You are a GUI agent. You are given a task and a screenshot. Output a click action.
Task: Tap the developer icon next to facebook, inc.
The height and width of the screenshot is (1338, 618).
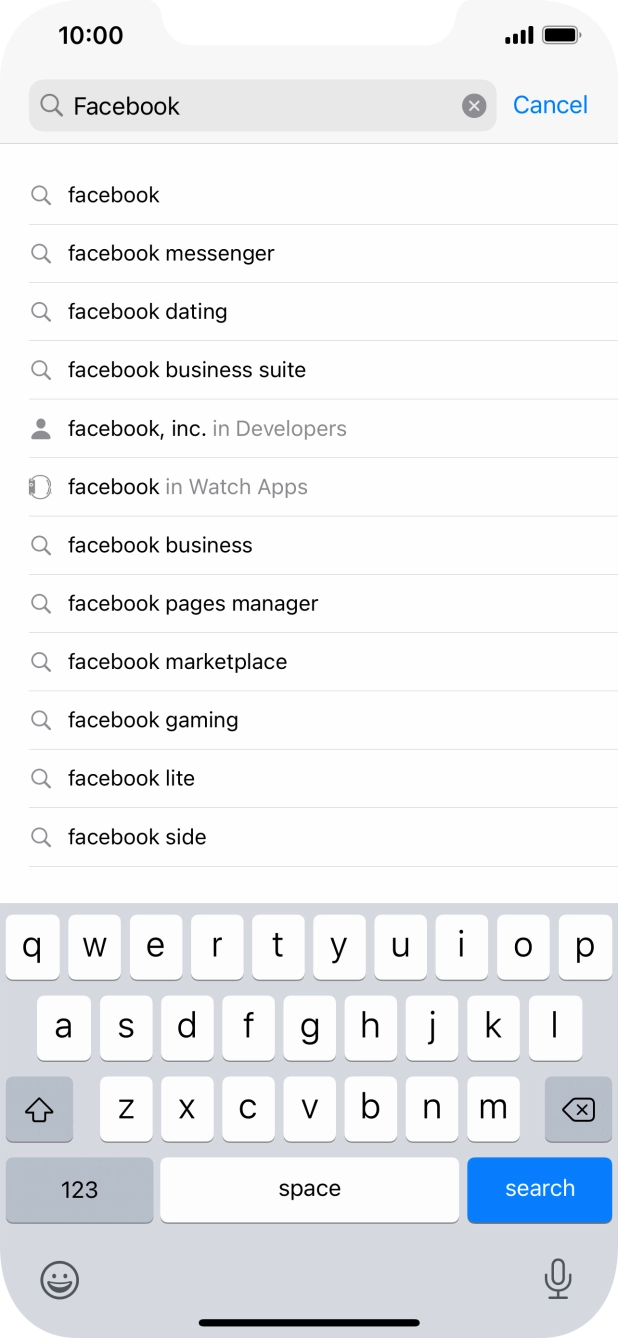pyautogui.click(x=41, y=428)
